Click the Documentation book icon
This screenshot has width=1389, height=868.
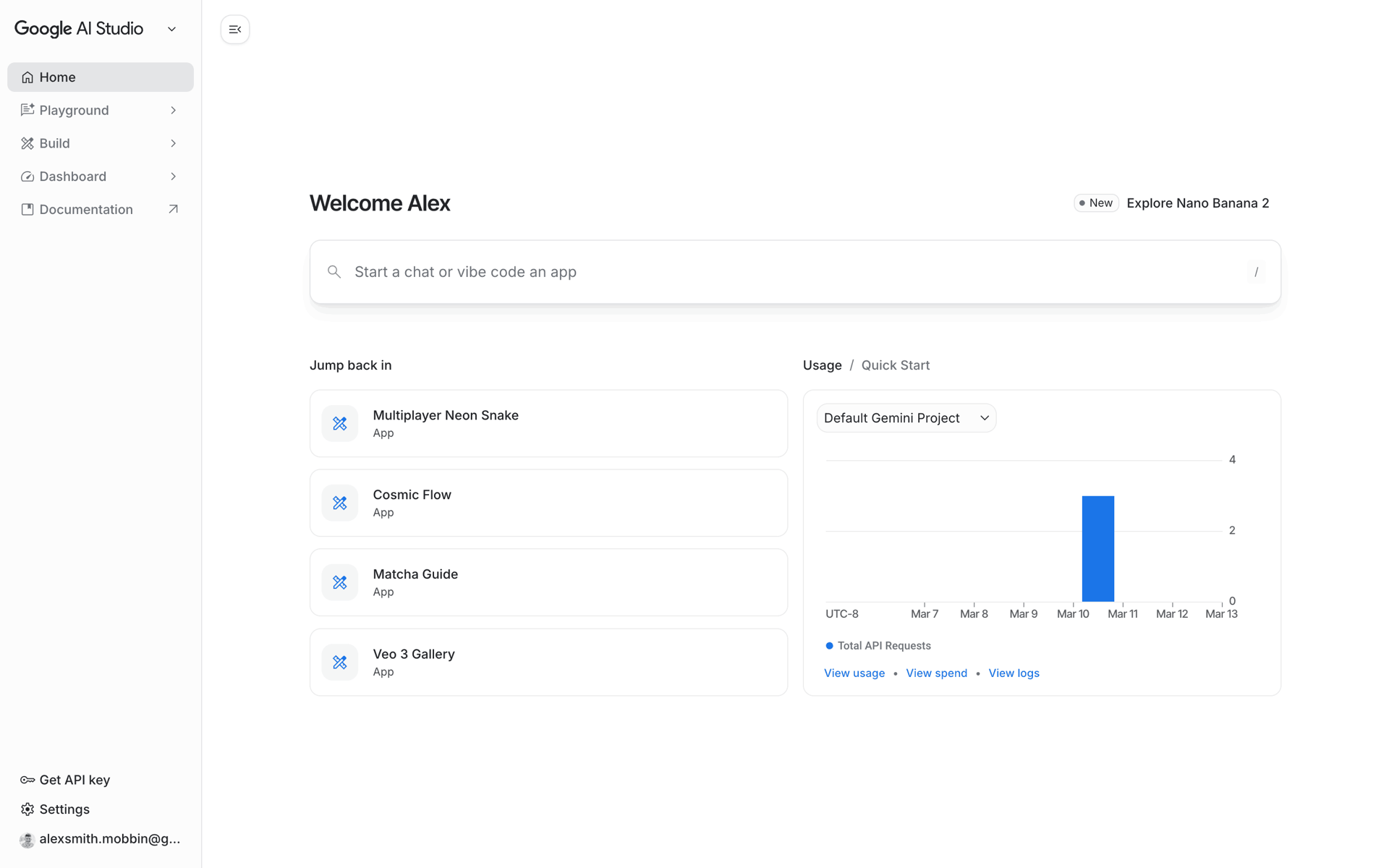click(x=27, y=209)
